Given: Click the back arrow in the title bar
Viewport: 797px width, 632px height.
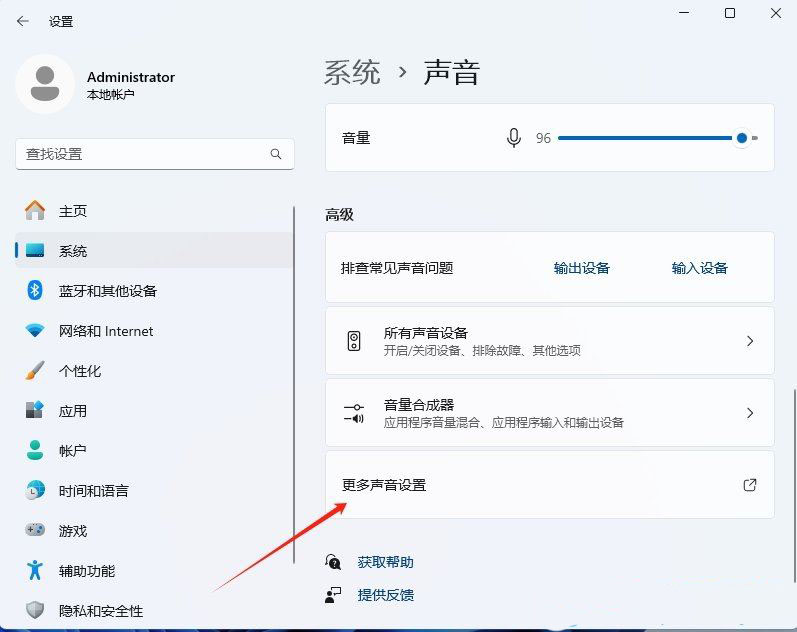Looking at the screenshot, I should pyautogui.click(x=22, y=21).
